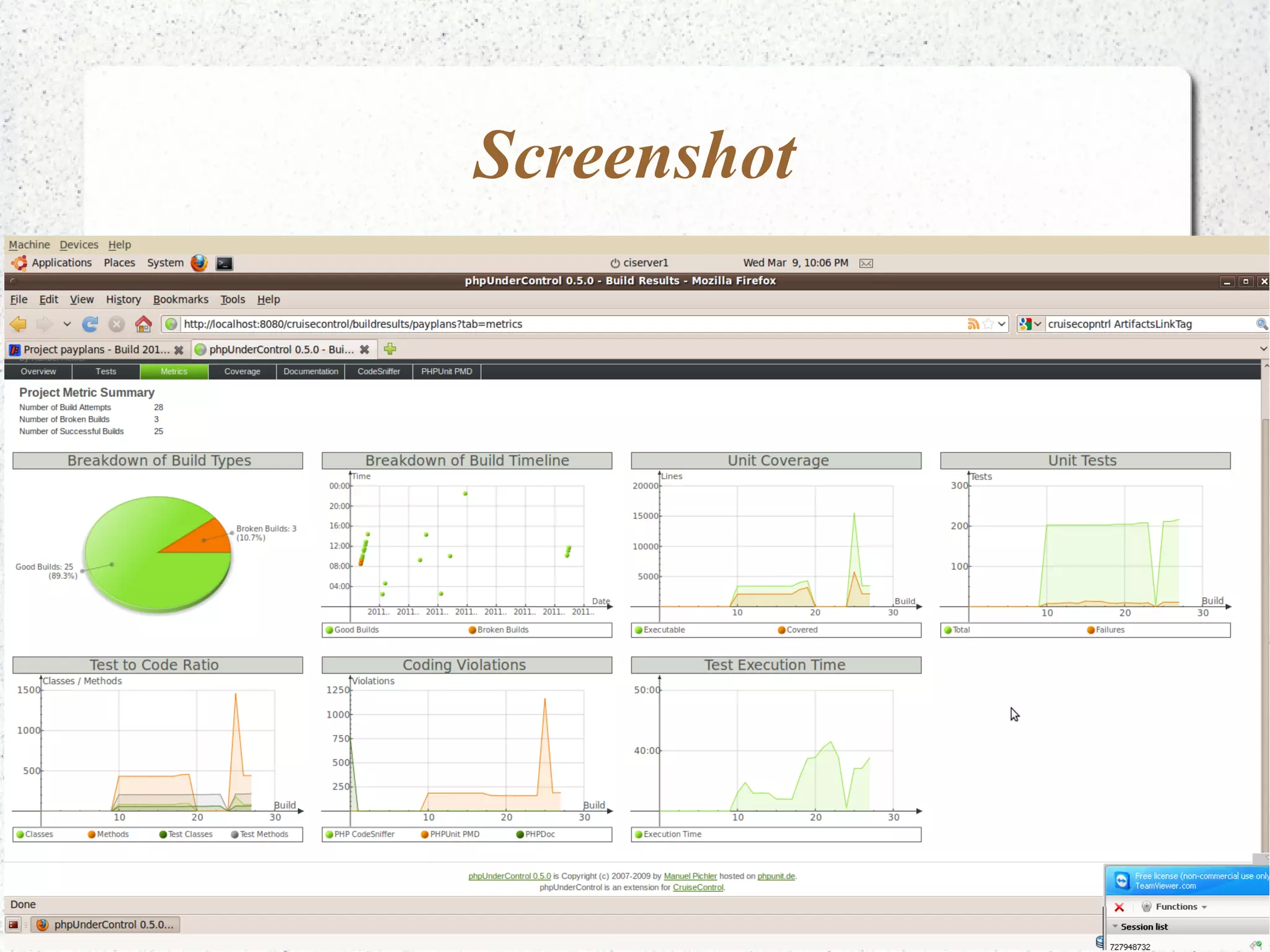This screenshot has height=952, width=1270.
Task: Open the Applications menu in top panel
Action: (x=61, y=263)
